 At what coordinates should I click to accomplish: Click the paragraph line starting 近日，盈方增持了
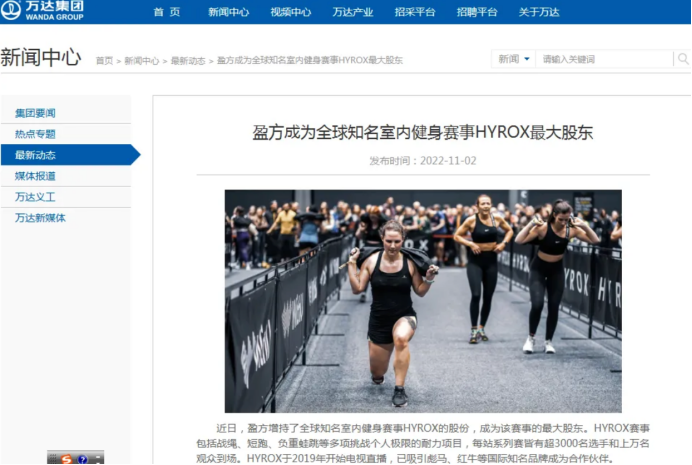(432, 428)
